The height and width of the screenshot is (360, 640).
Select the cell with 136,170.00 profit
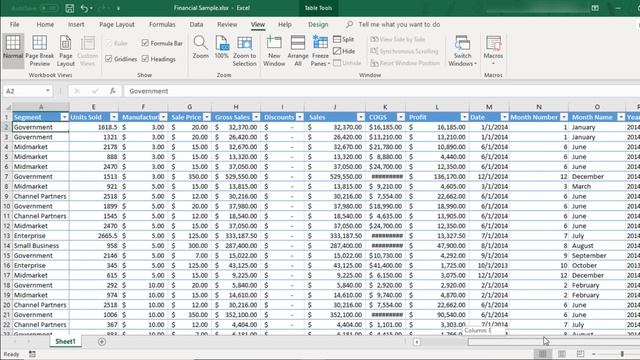(437, 176)
